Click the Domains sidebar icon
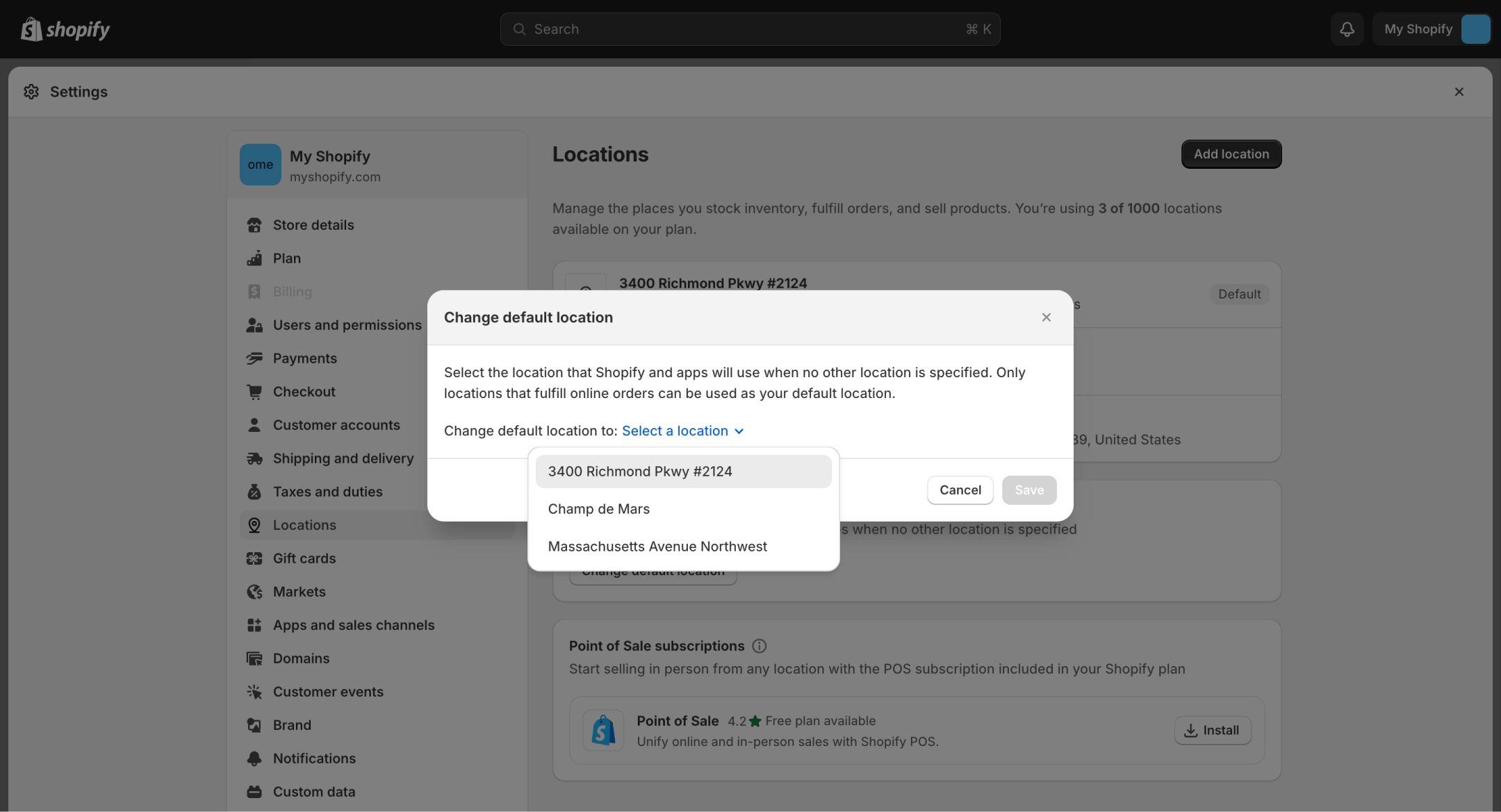 point(254,658)
